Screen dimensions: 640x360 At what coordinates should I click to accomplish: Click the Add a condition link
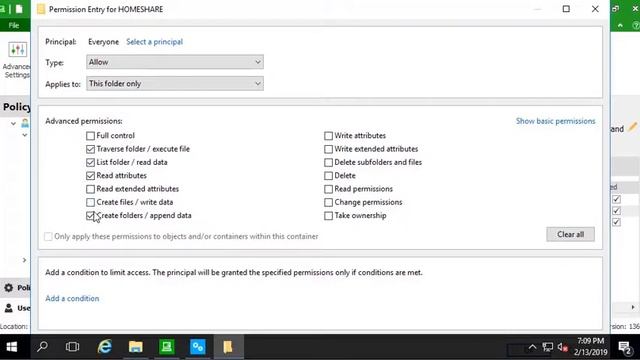tap(72, 298)
